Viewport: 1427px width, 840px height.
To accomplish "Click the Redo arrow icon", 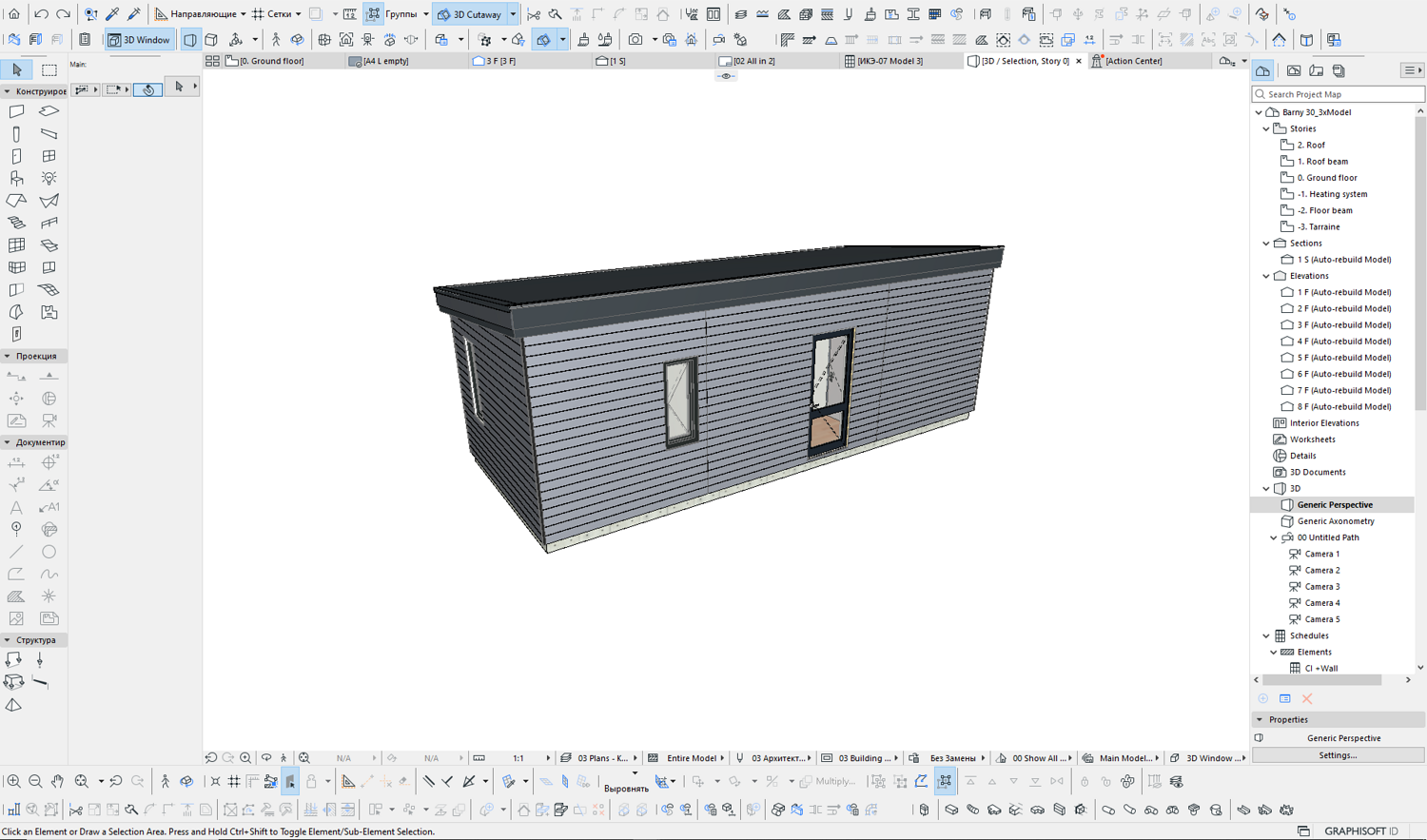I will point(63,14).
